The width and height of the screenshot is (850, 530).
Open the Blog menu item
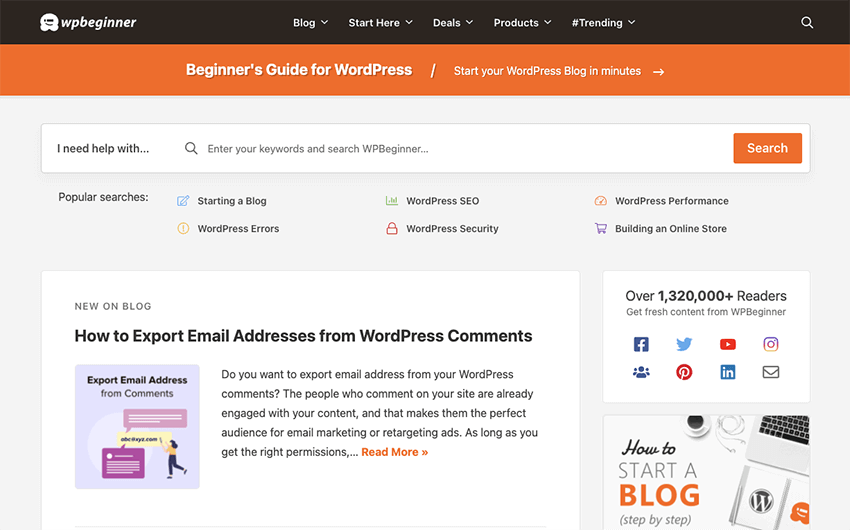pos(304,23)
